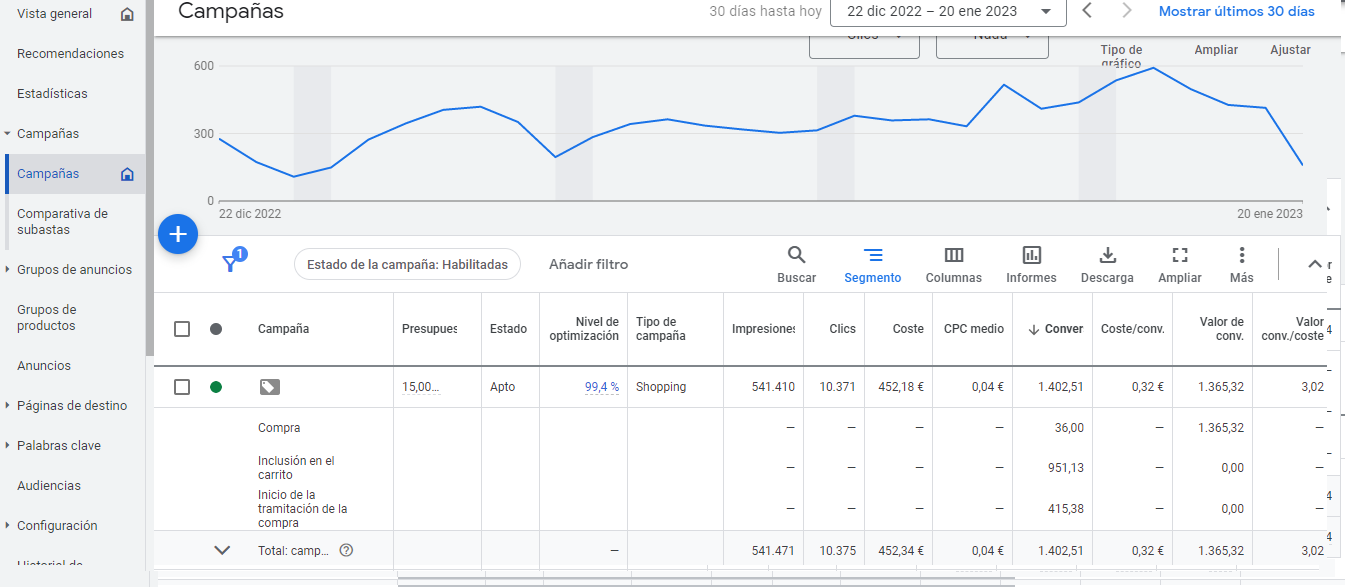
Task: Open Buscar search in the table toolbar
Action: coord(796,265)
